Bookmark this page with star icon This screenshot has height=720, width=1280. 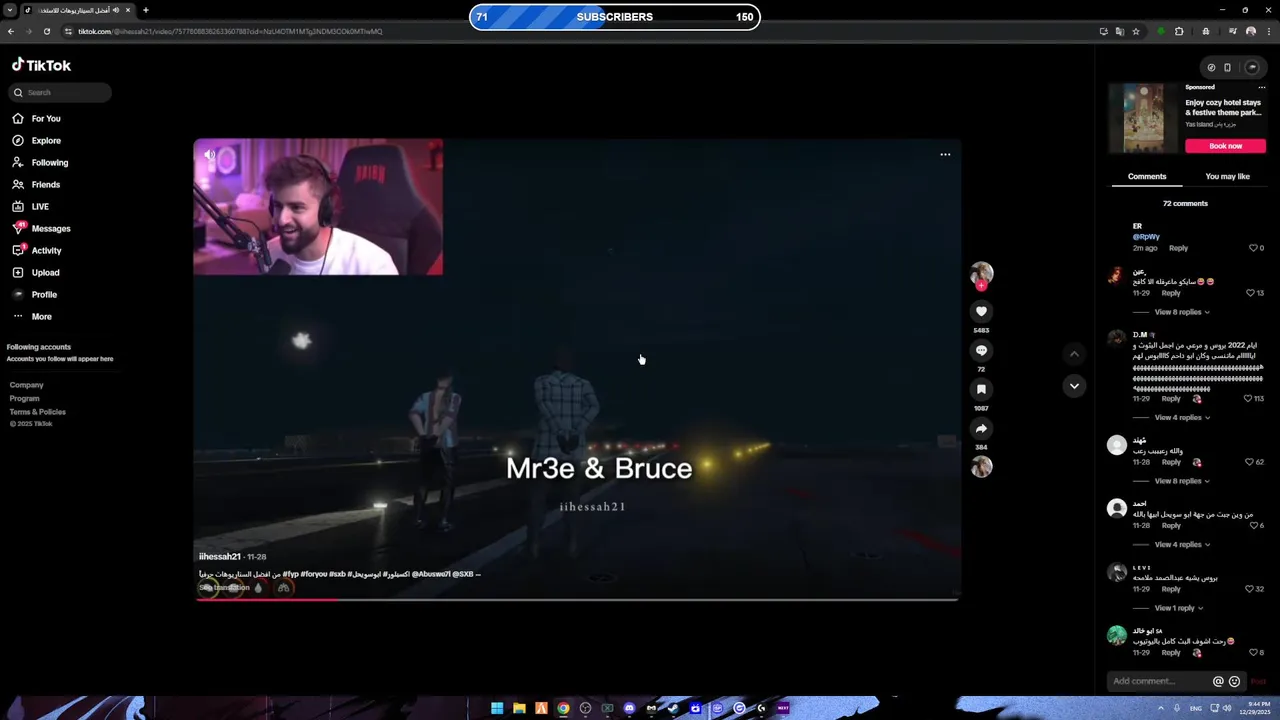tap(1136, 31)
